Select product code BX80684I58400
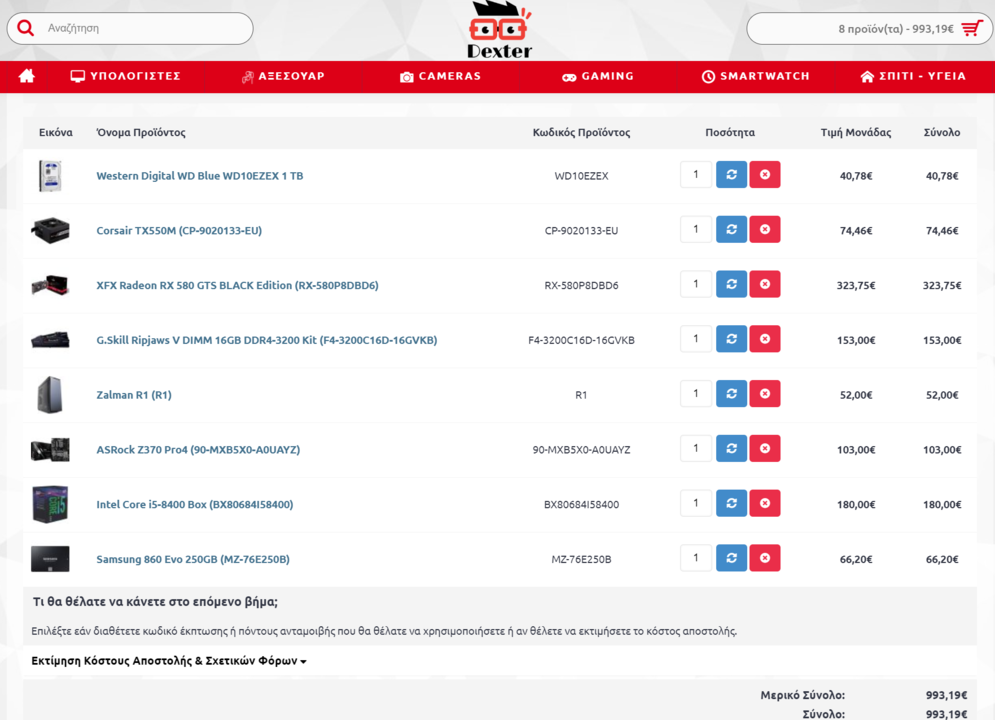995x720 pixels. (581, 504)
